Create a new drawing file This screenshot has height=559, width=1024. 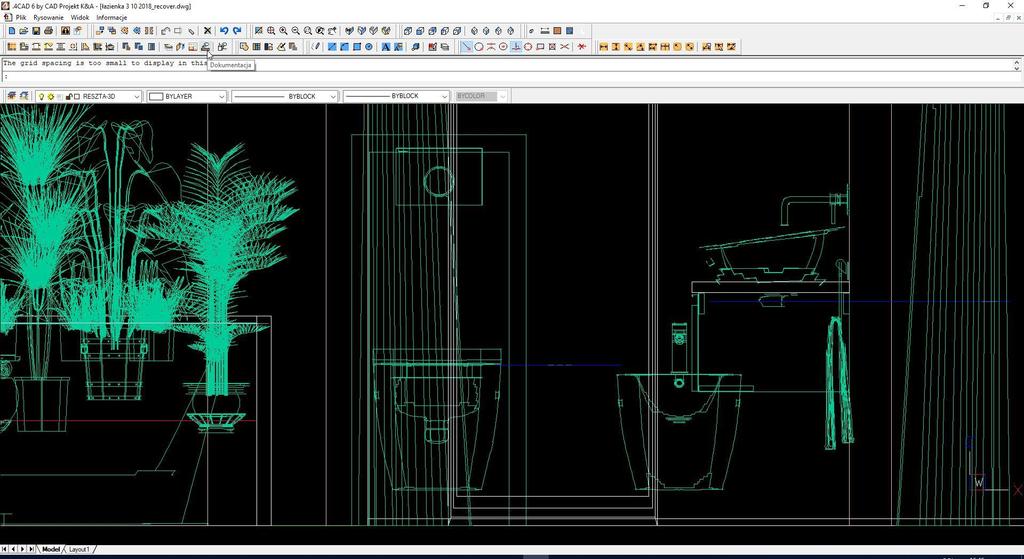(12, 31)
